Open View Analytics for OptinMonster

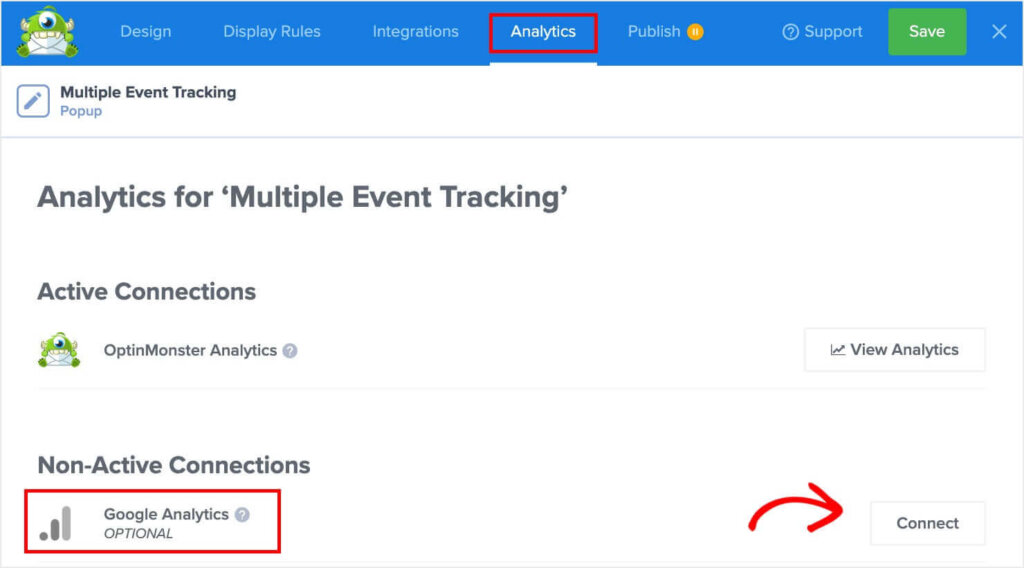click(x=895, y=350)
